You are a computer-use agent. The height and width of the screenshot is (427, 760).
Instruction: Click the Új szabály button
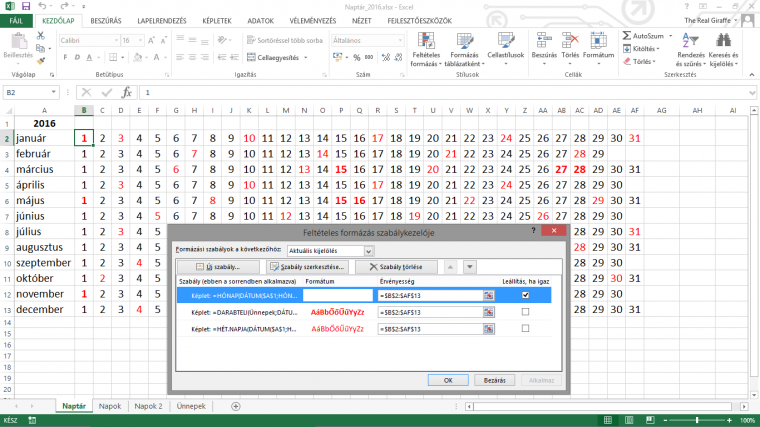tap(218, 267)
